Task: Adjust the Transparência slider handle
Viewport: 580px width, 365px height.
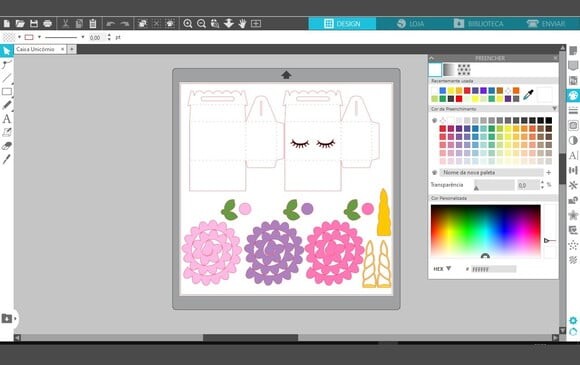Action: (x=476, y=188)
